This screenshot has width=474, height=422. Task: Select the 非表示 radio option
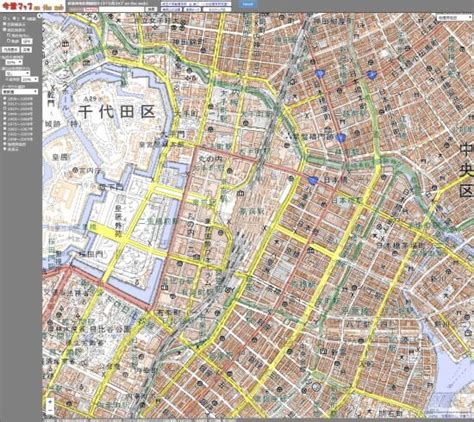point(5,149)
